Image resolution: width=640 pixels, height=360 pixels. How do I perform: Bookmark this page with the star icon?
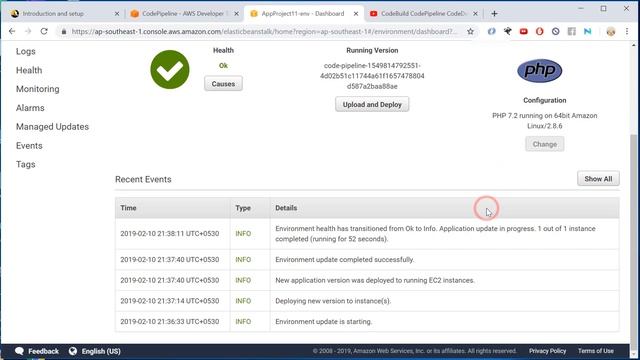tap(470, 31)
